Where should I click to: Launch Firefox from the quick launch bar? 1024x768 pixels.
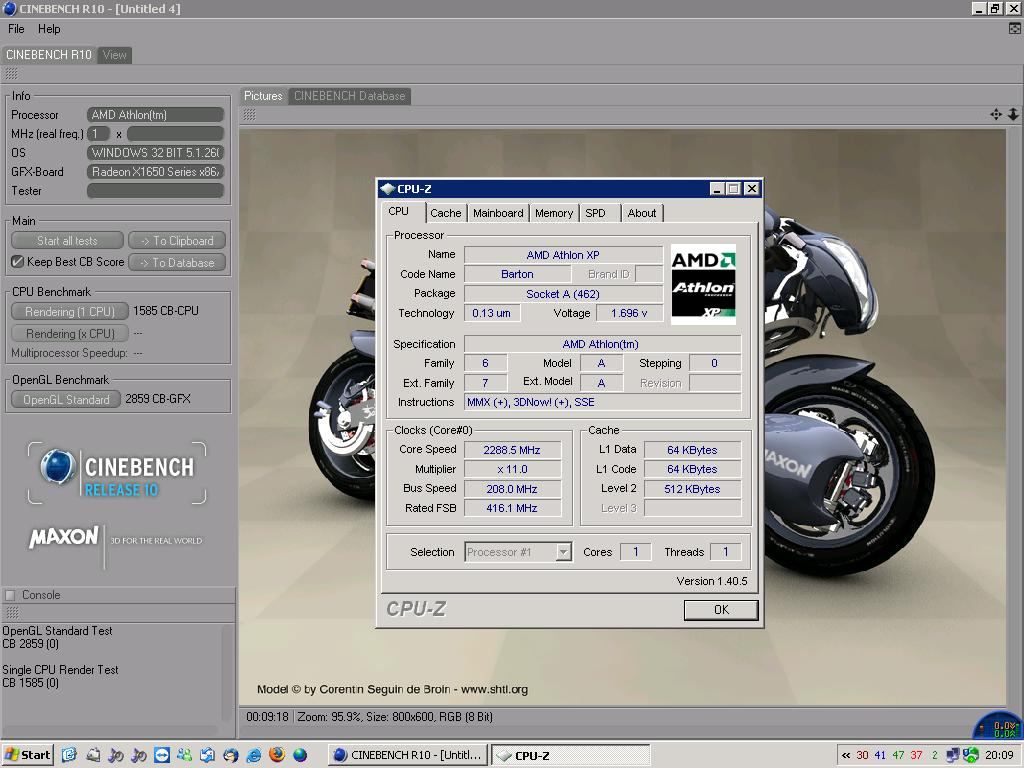pos(277,755)
